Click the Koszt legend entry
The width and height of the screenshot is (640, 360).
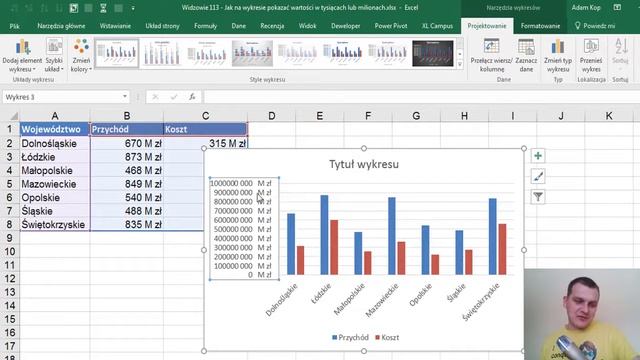387,338
